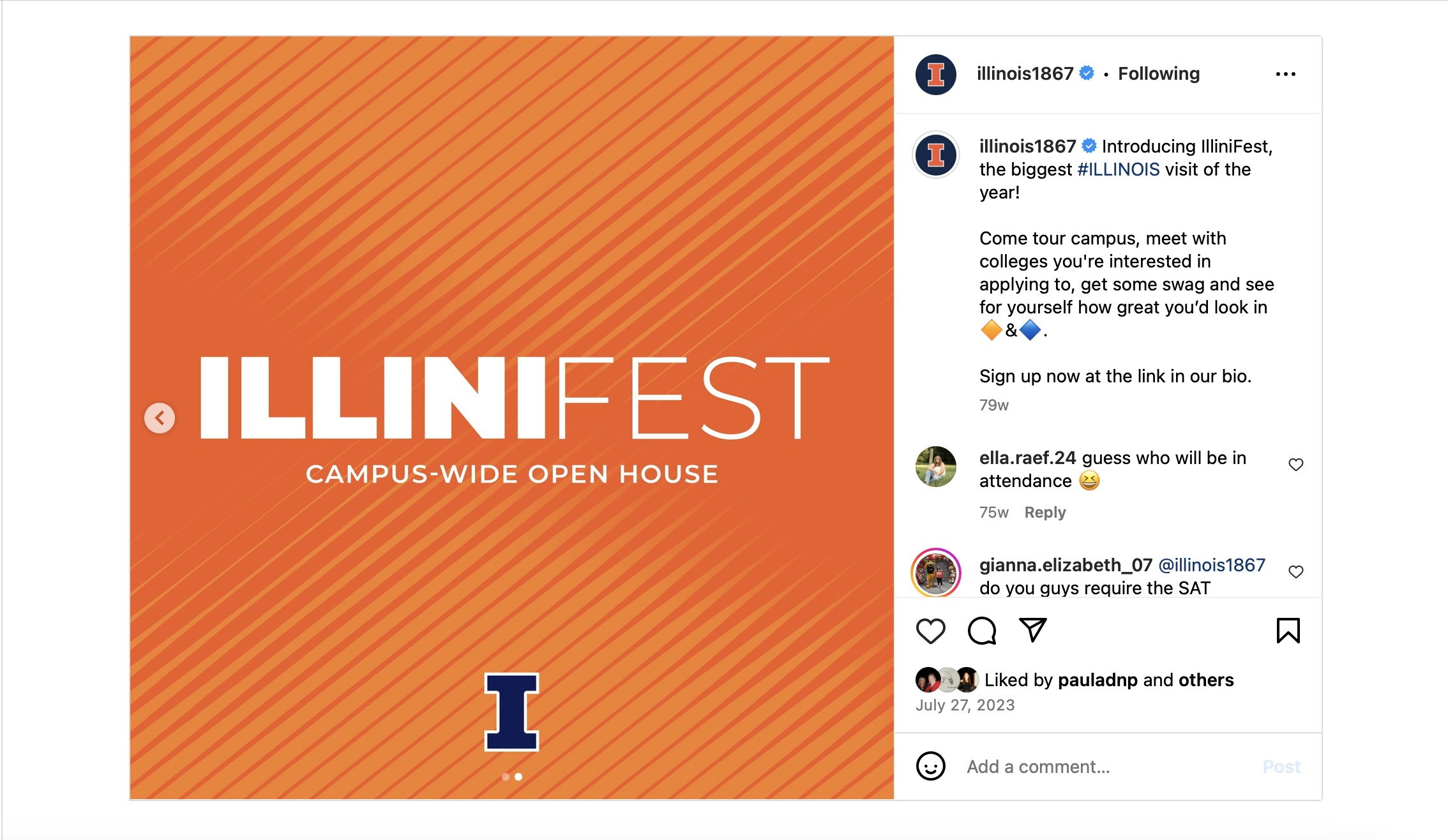This screenshot has width=1448, height=840.
Task: Go to previous carousel image
Action: [160, 418]
